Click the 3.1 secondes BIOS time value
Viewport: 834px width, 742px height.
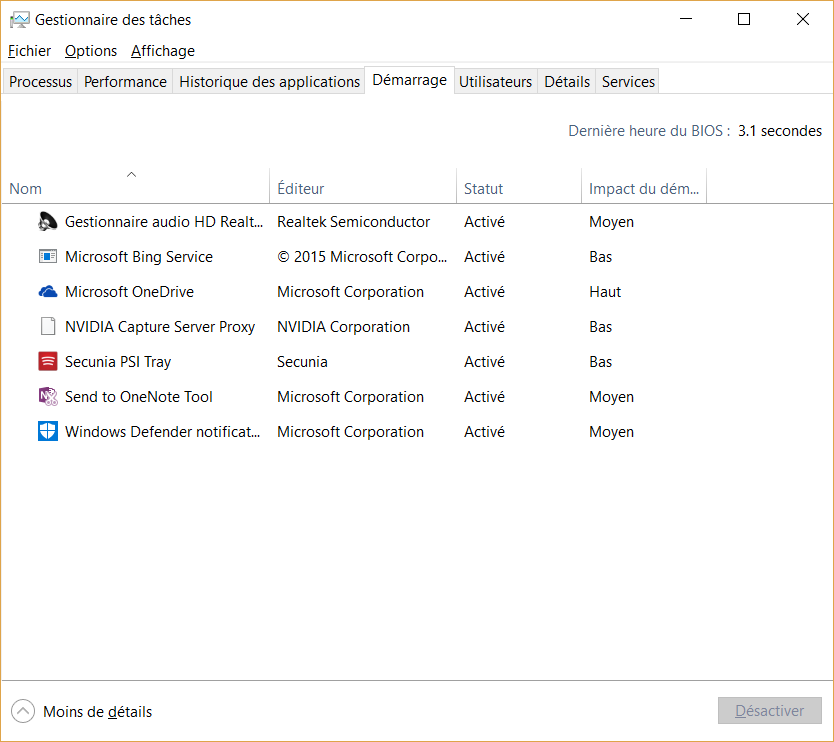click(780, 131)
